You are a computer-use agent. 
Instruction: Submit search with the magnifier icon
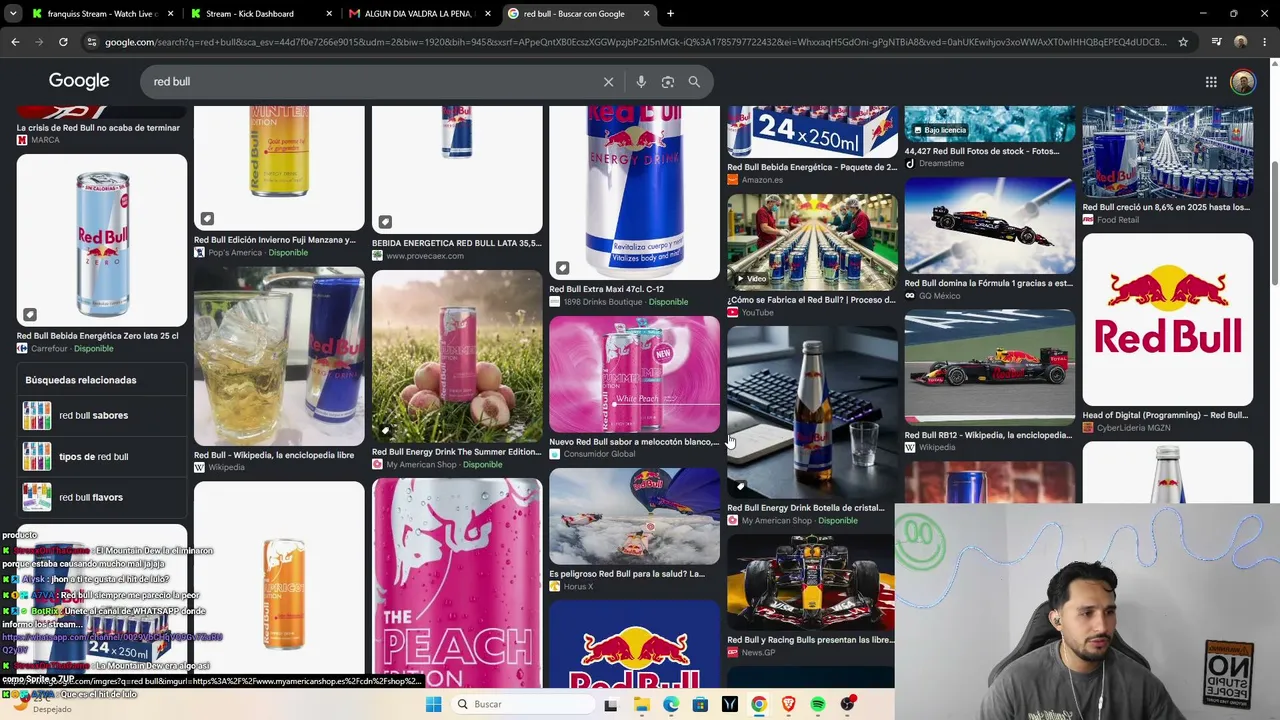[694, 82]
